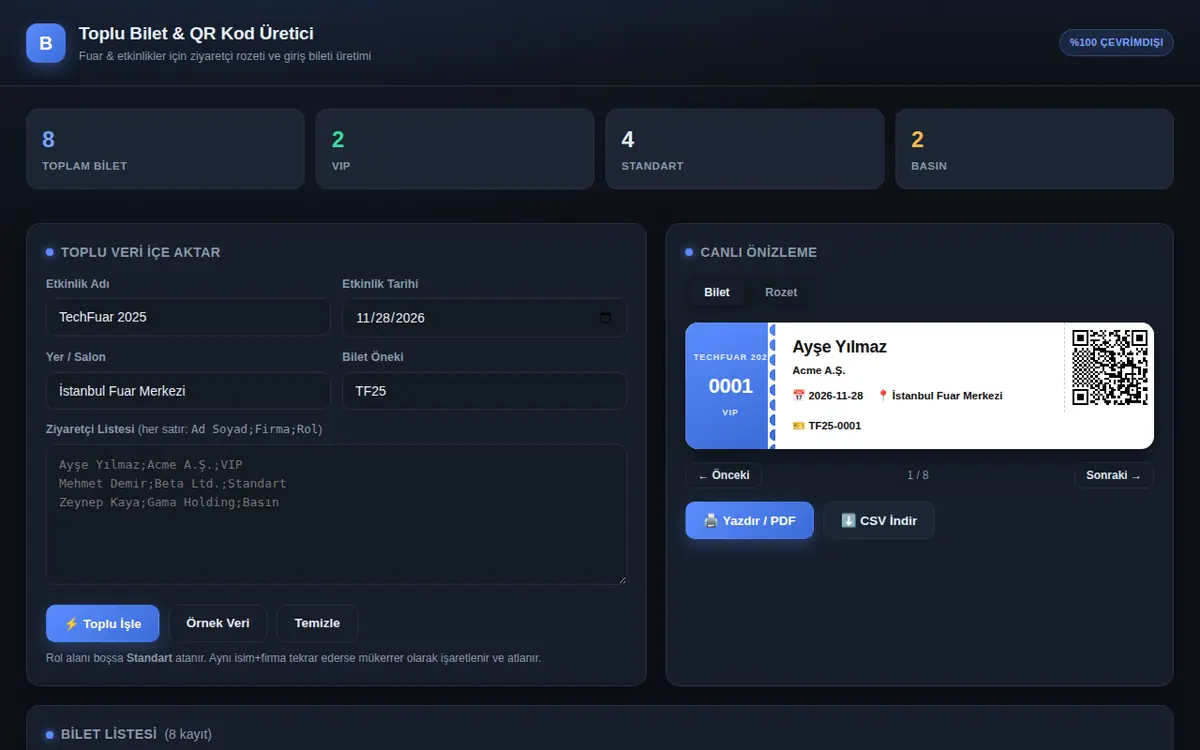This screenshot has height=750, width=1200.
Task: Click the Toplu Bilet & QR Kod Üretici title
Action: (196, 34)
